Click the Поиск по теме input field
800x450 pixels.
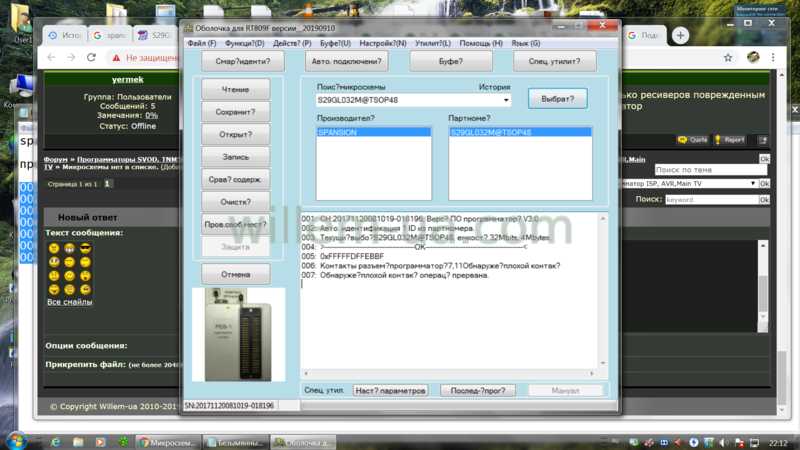pyautogui.click(x=711, y=170)
